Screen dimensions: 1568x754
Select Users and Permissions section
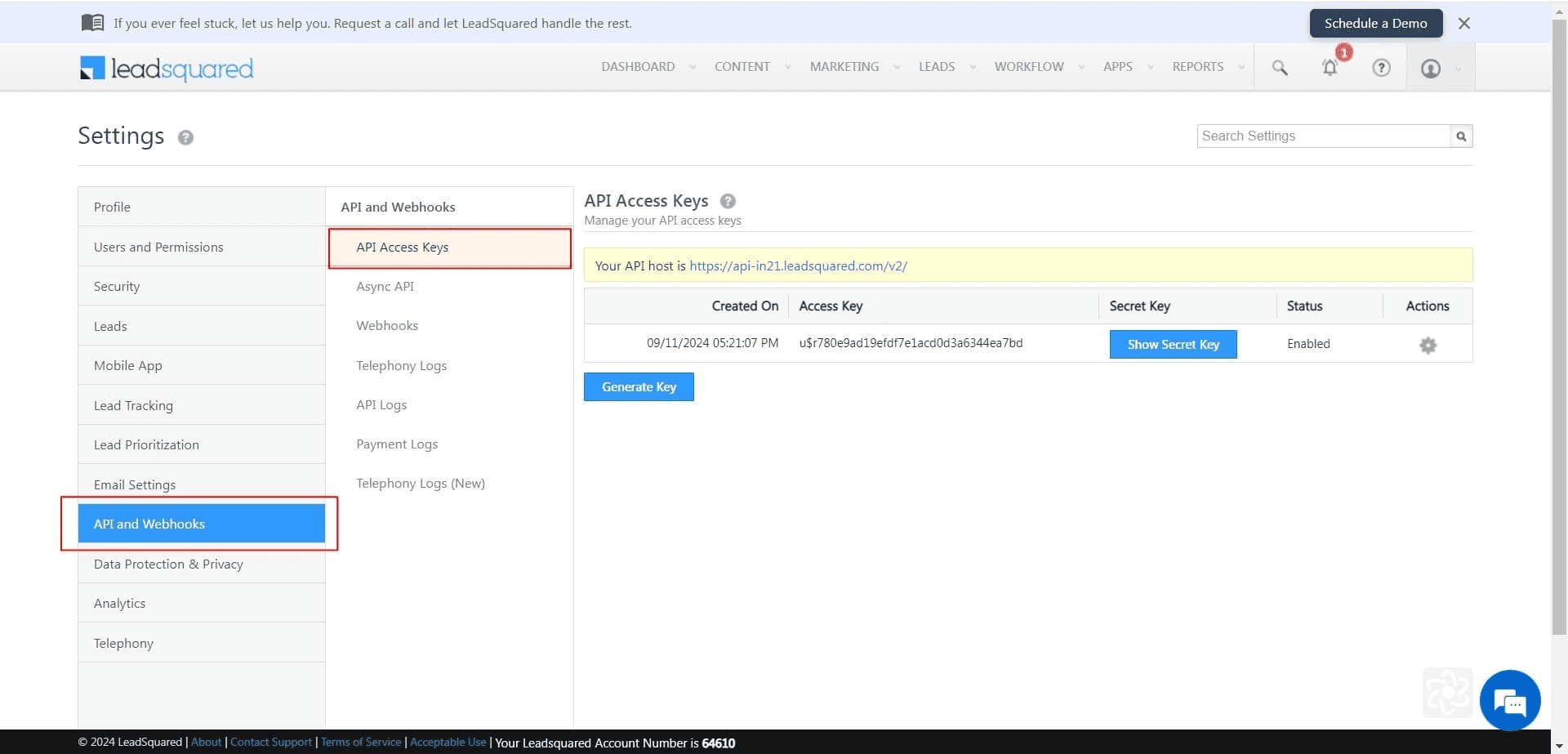pyautogui.click(x=201, y=248)
